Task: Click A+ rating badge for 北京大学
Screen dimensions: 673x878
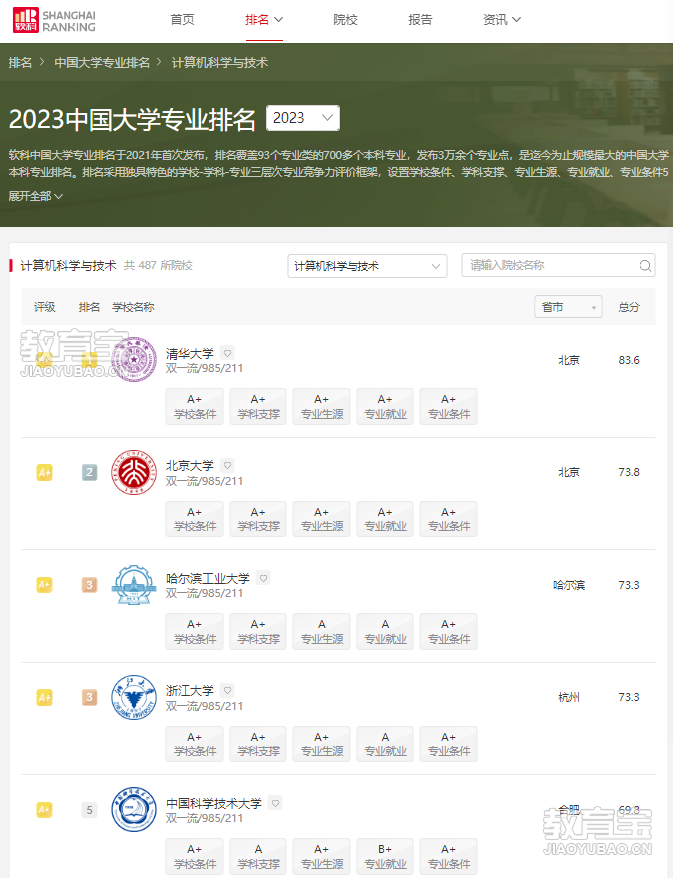Action: pyautogui.click(x=44, y=473)
